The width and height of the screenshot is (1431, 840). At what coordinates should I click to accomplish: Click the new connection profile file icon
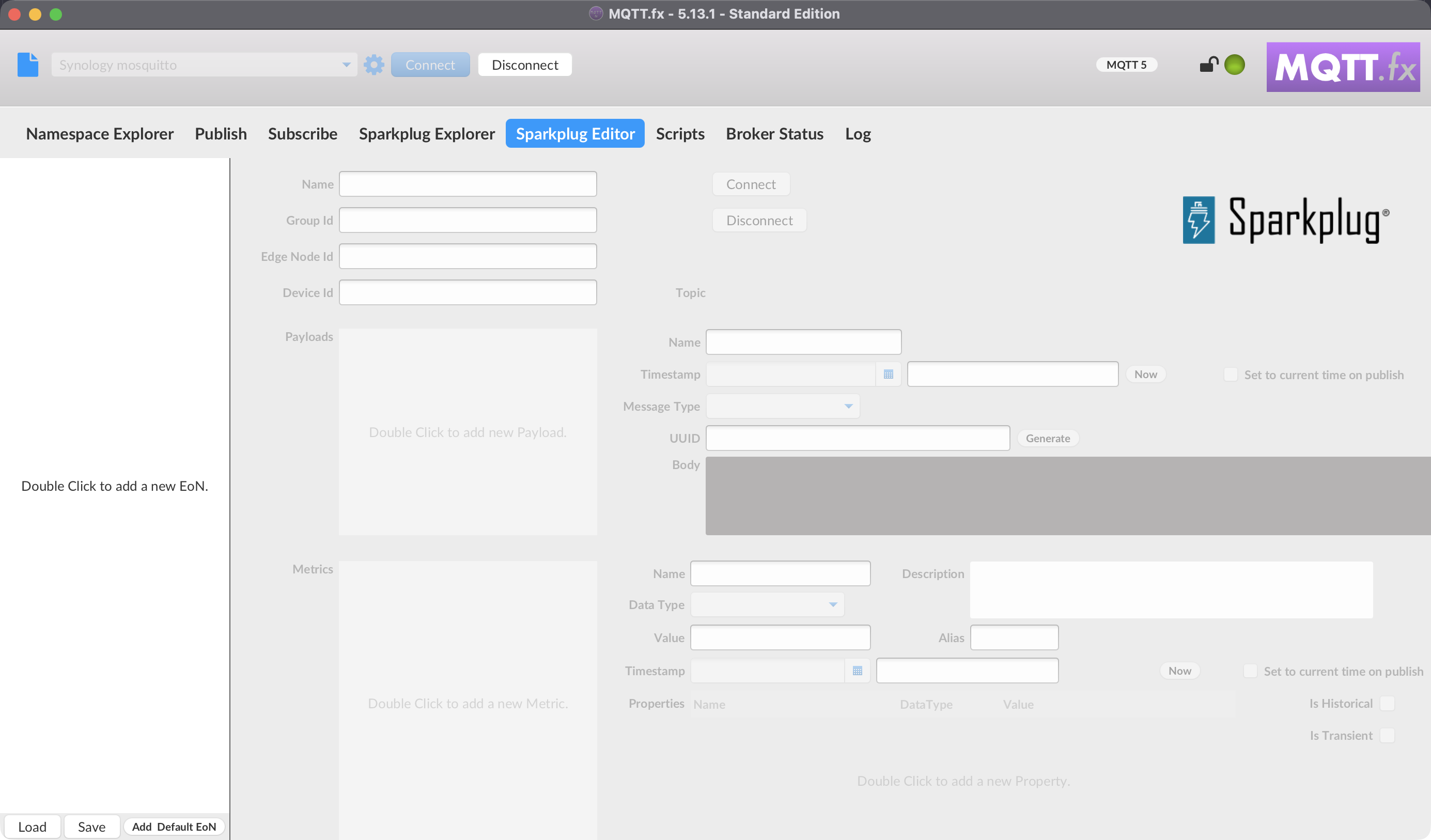(x=28, y=65)
